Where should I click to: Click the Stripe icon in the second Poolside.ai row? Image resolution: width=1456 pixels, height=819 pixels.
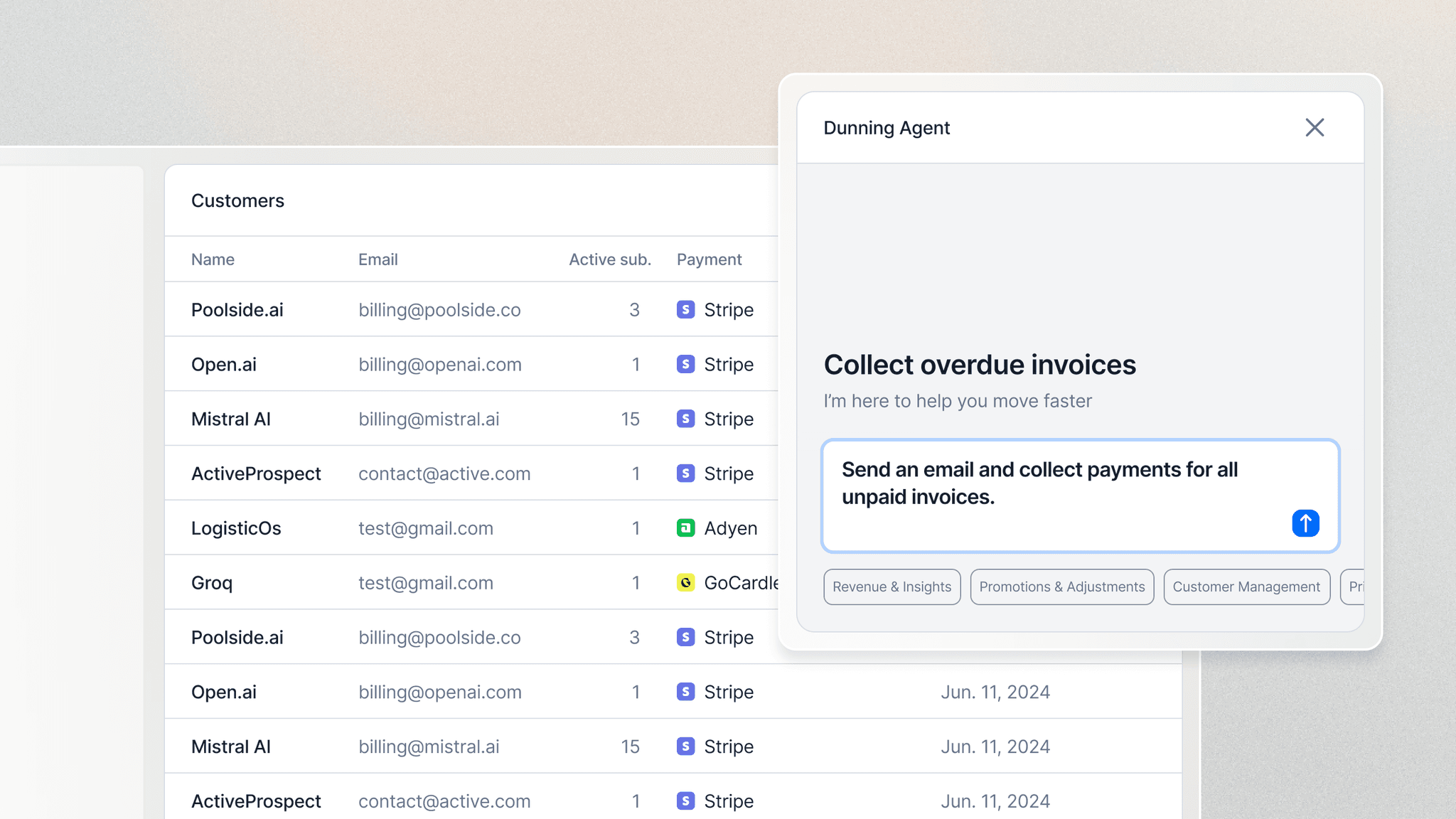pyautogui.click(x=685, y=637)
